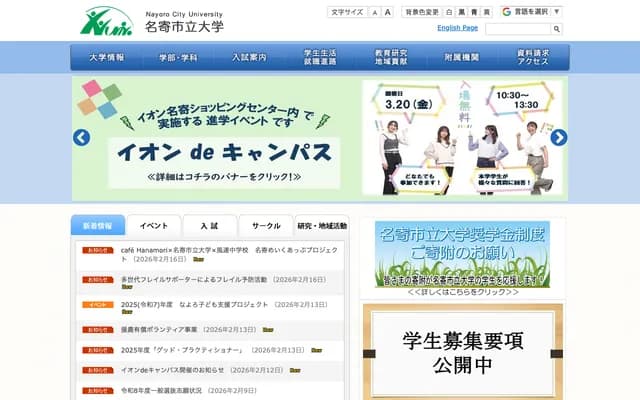
Task: Open the 大学情報 navigation menu
Action: tap(106, 58)
